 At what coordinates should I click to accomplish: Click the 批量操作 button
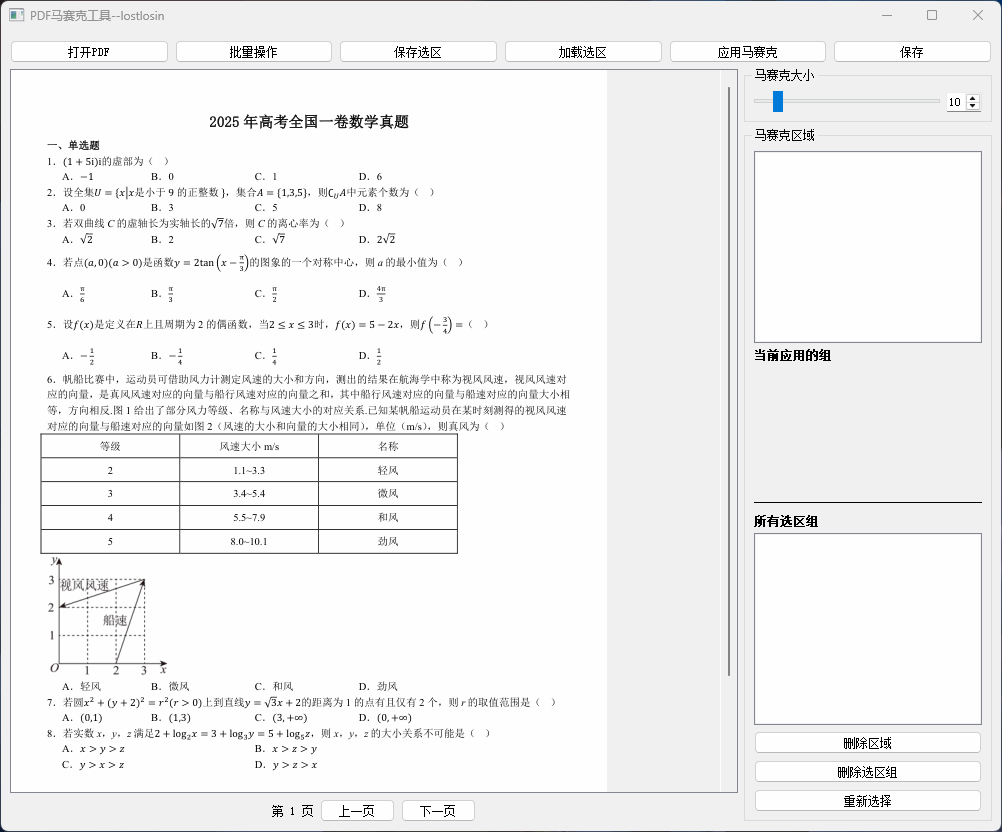[x=253, y=50]
